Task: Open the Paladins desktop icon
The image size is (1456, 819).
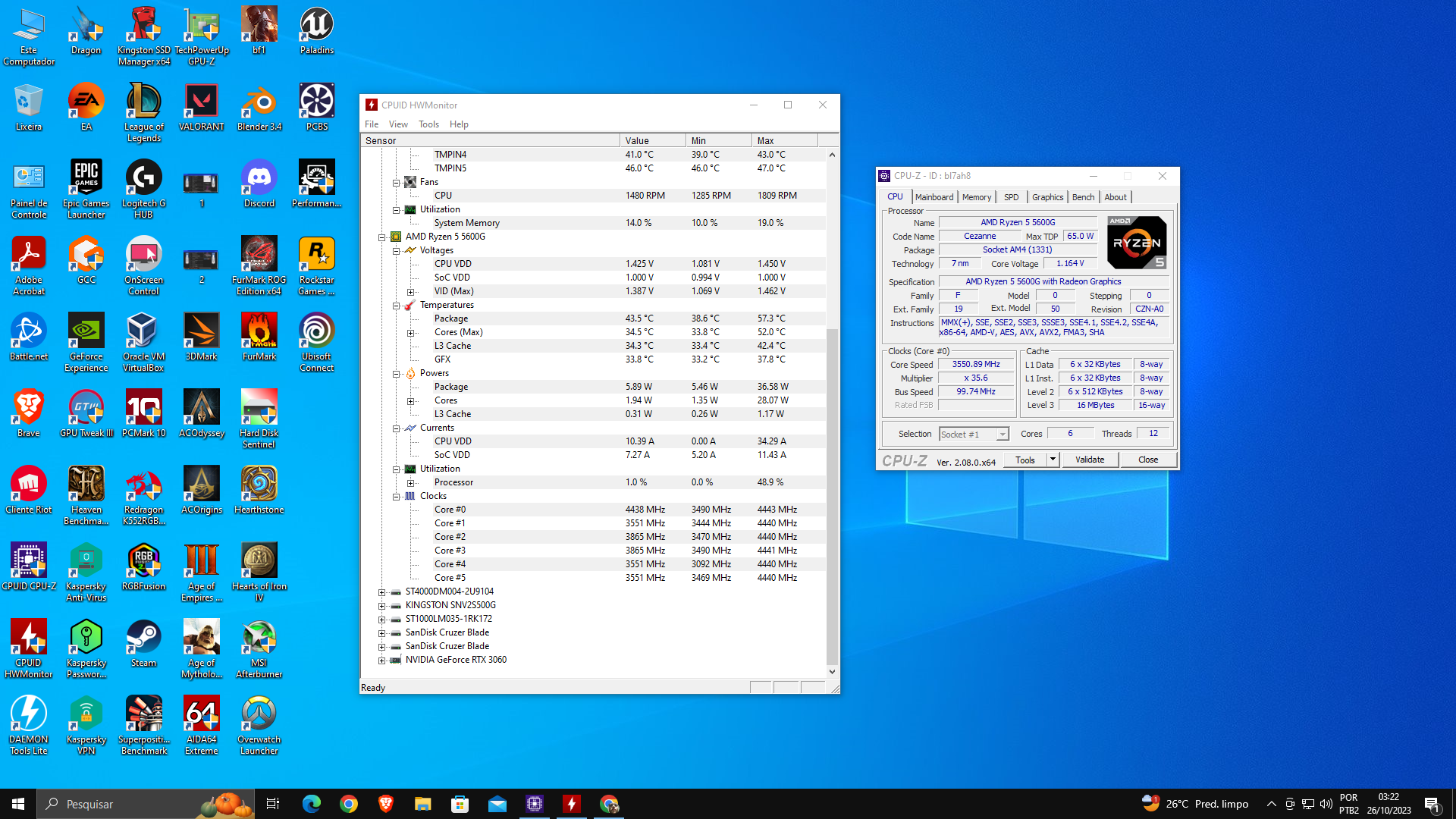Action: click(316, 31)
